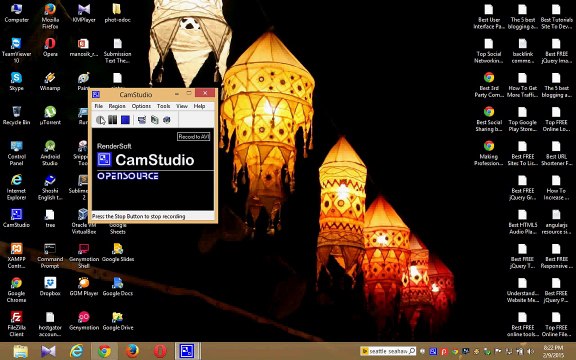
Task: Open File Explorer from the taskbar
Action: coord(21,351)
